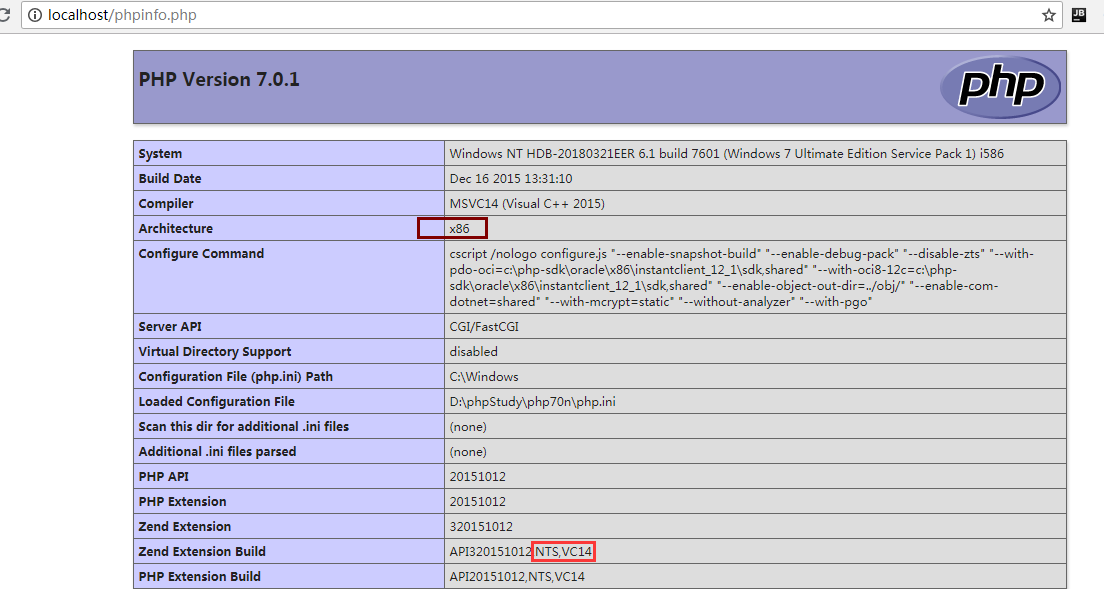Select the System row label
1104x589 pixels.
(x=160, y=154)
